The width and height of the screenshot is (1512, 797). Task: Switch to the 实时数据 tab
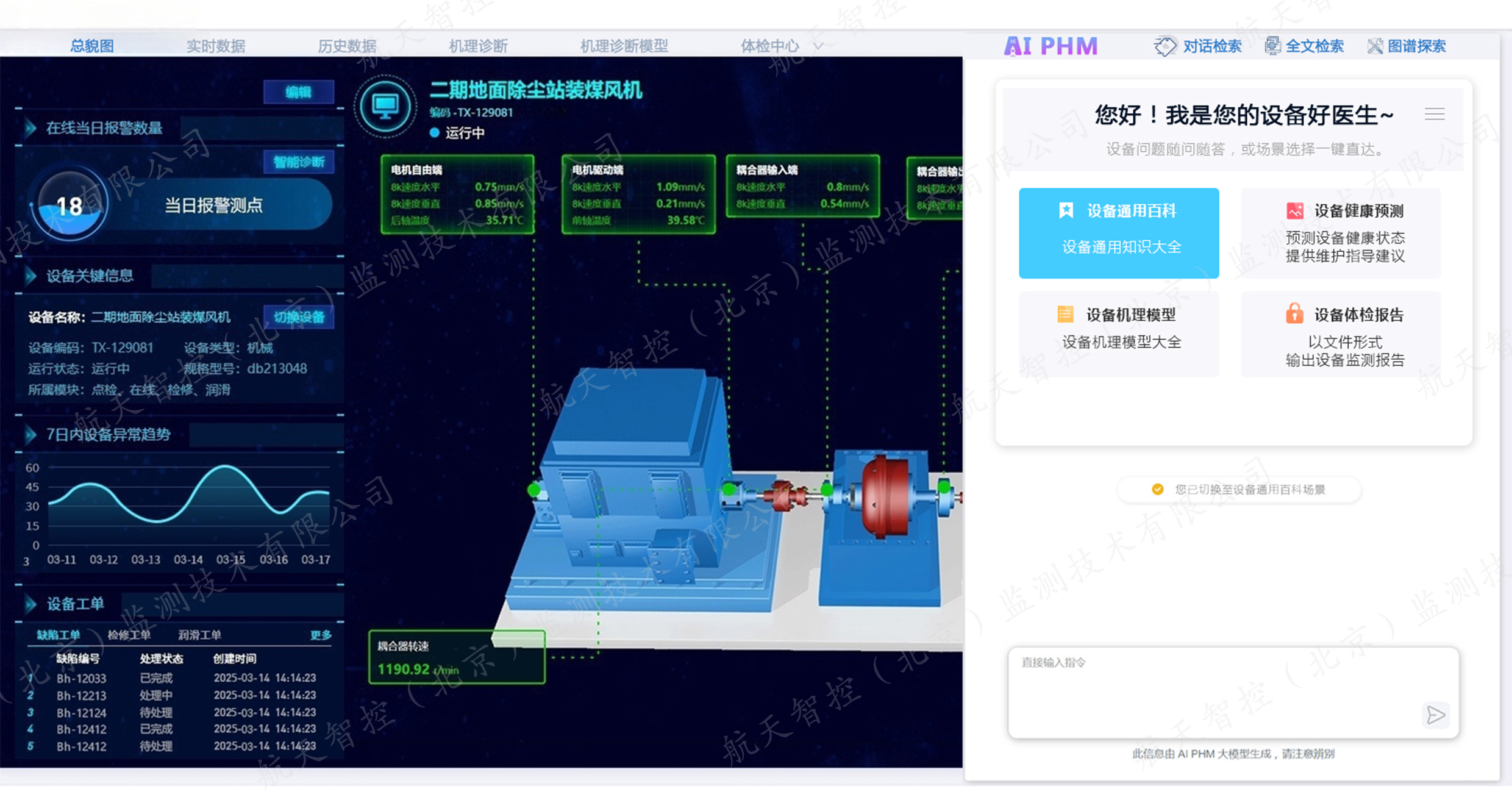215,46
